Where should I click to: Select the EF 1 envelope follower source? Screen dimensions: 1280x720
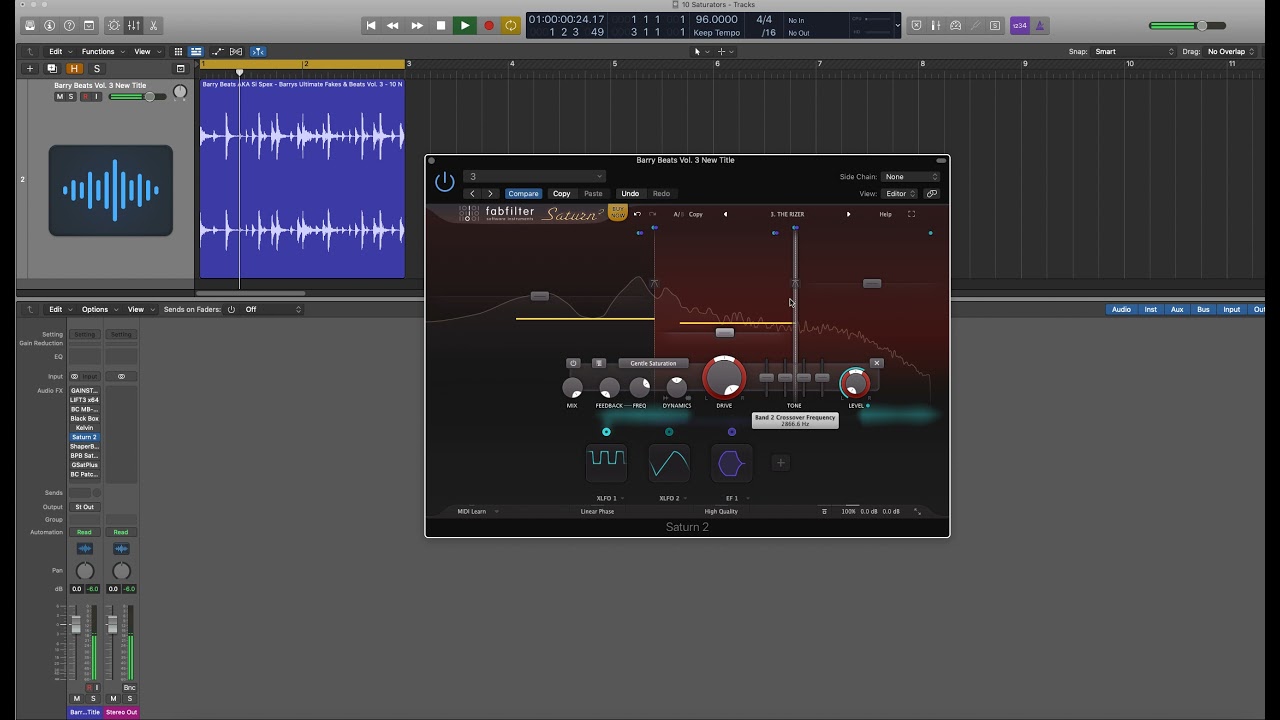pos(732,463)
